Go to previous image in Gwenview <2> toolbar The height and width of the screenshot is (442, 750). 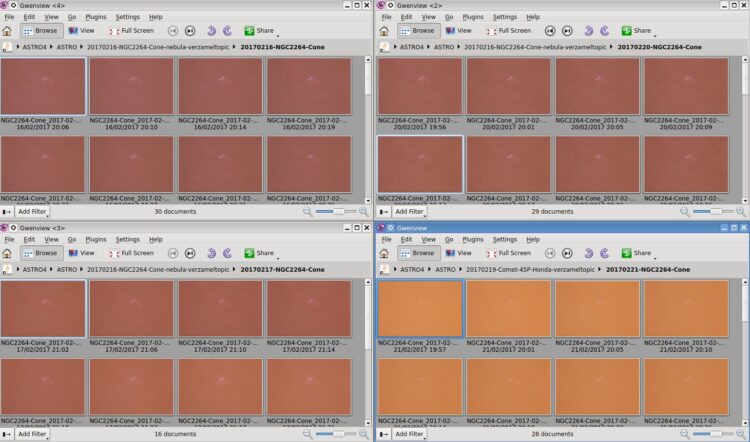tap(550, 31)
